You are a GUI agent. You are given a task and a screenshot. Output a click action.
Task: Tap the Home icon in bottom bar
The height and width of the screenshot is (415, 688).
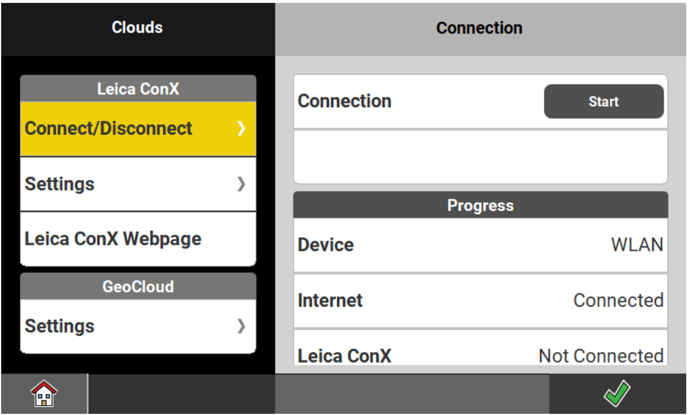coord(44,394)
